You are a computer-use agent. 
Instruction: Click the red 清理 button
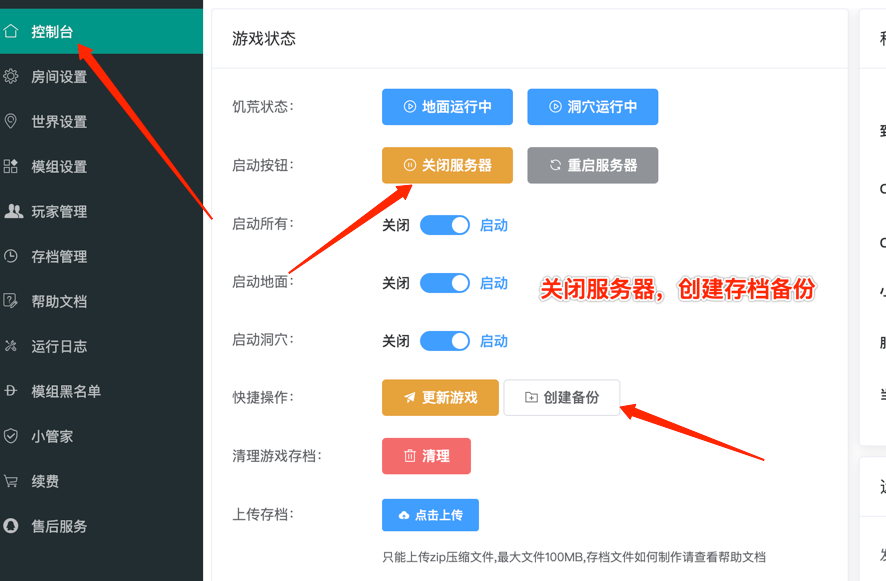pos(426,456)
